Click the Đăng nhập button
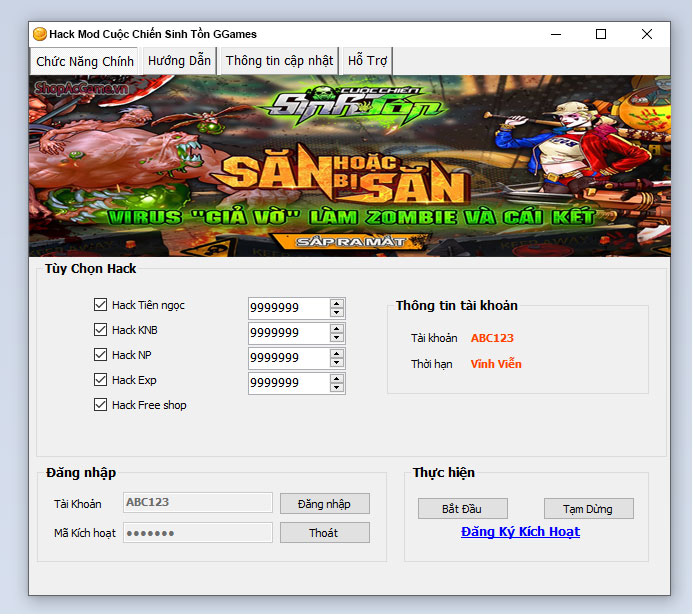 click(325, 504)
